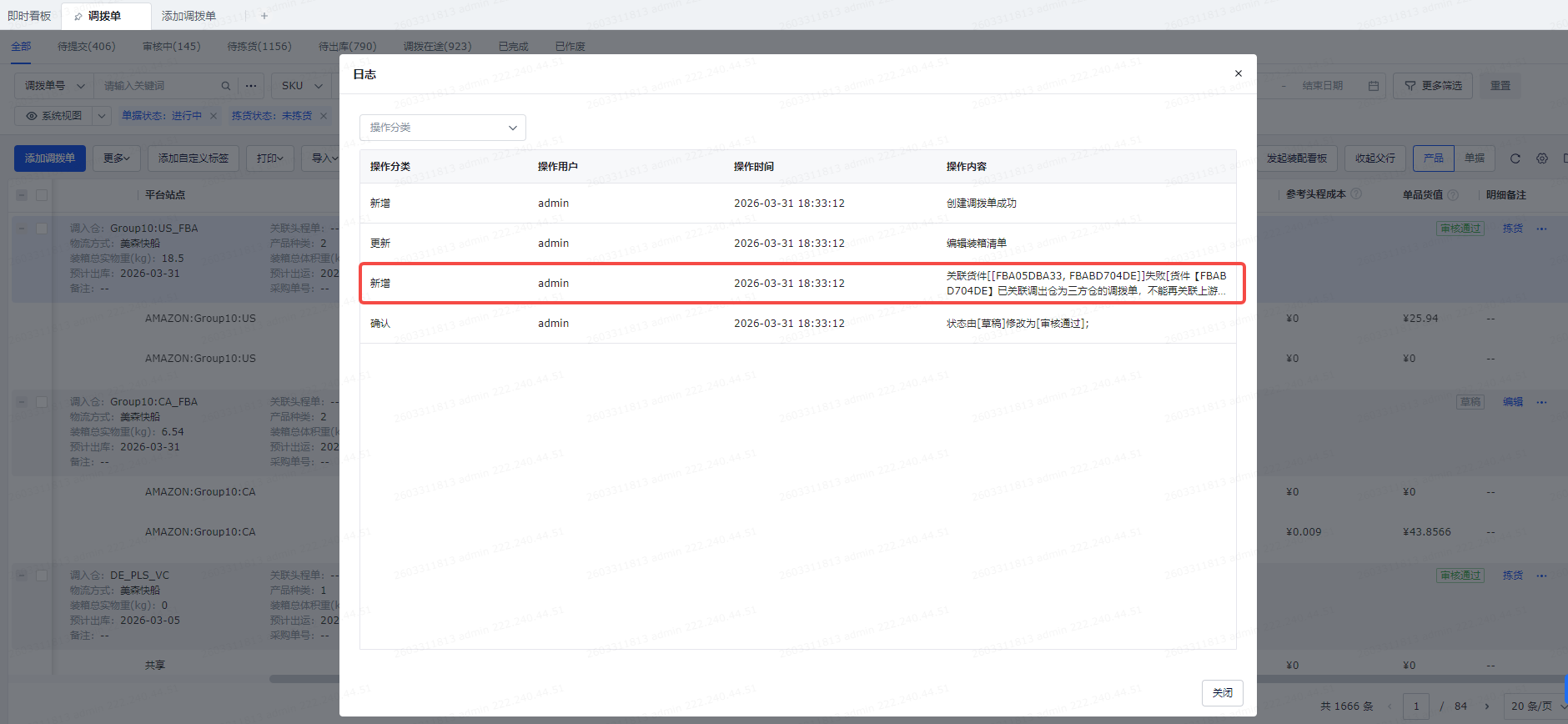Viewport: 1568px width, 724px height.
Task: Remove the 单据状态: 进行中 filter tag
Action: [214, 116]
